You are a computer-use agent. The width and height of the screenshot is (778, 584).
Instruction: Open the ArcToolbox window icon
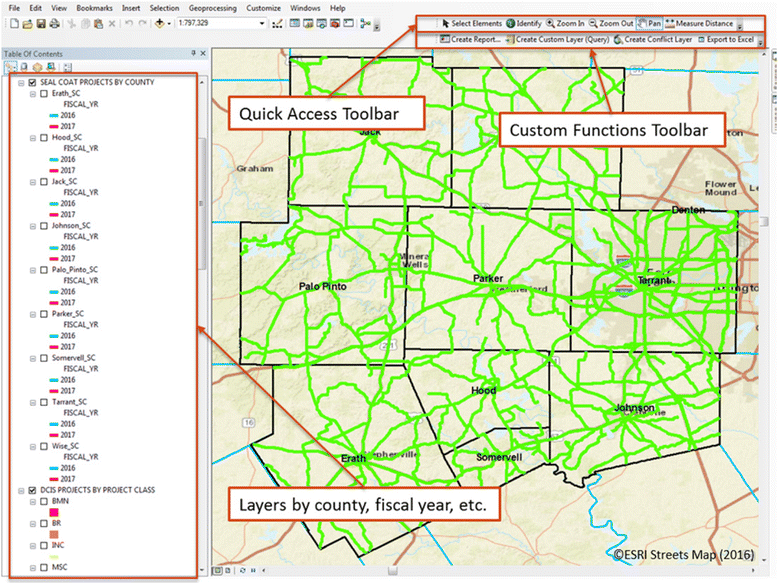click(x=335, y=23)
